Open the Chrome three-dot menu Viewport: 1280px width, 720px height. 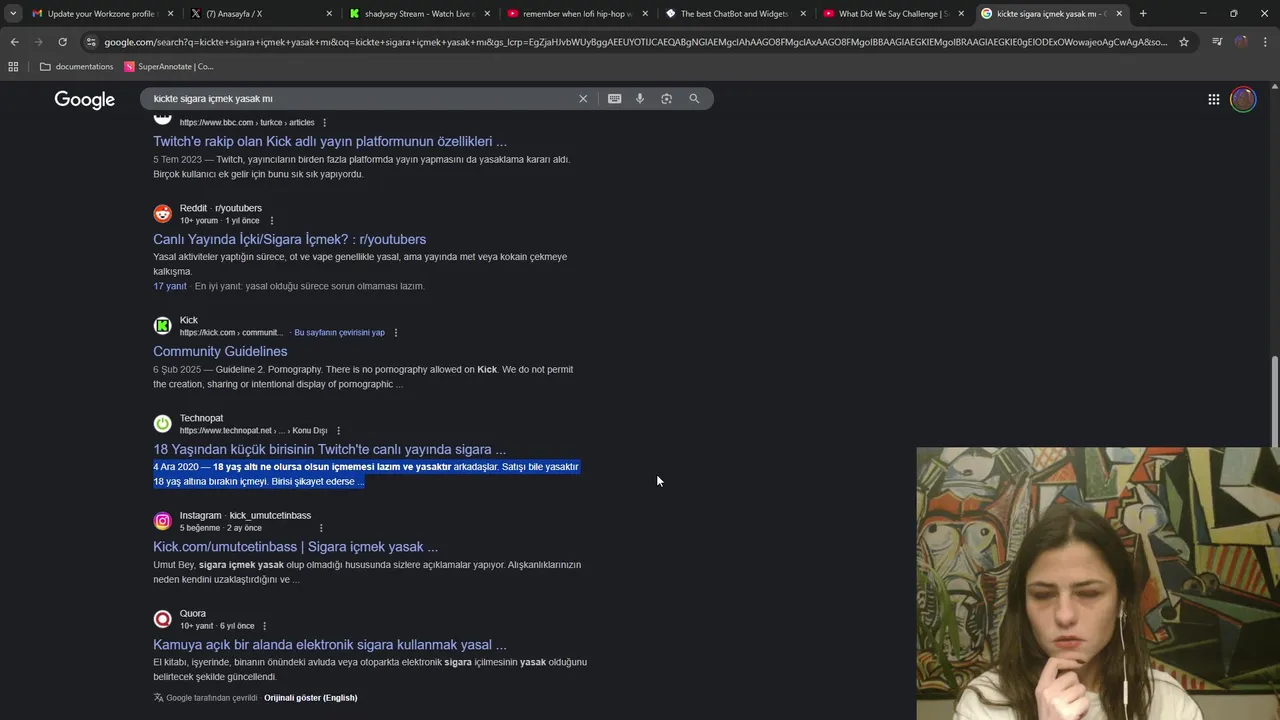click(x=1265, y=42)
